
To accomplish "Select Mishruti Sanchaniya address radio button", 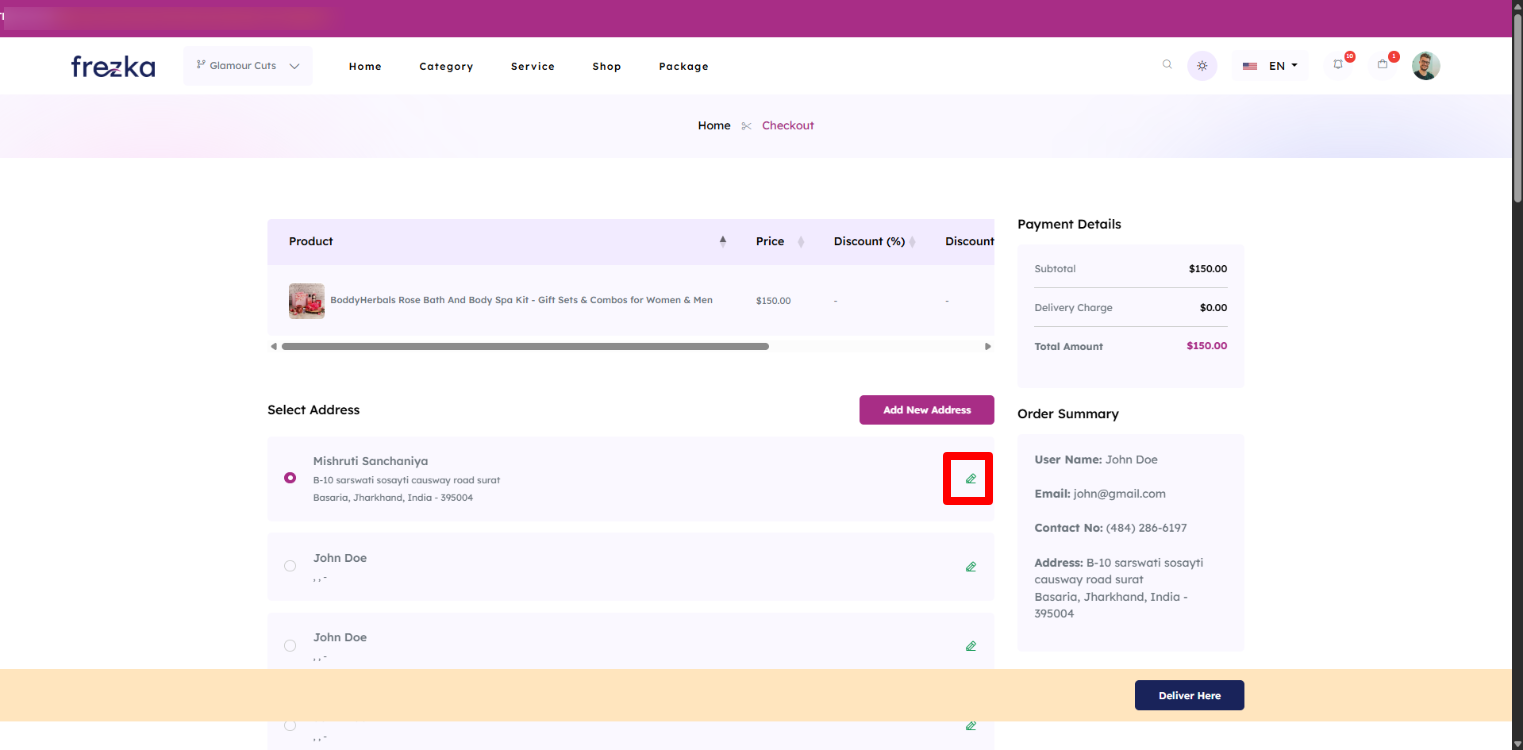I will tap(290, 478).
